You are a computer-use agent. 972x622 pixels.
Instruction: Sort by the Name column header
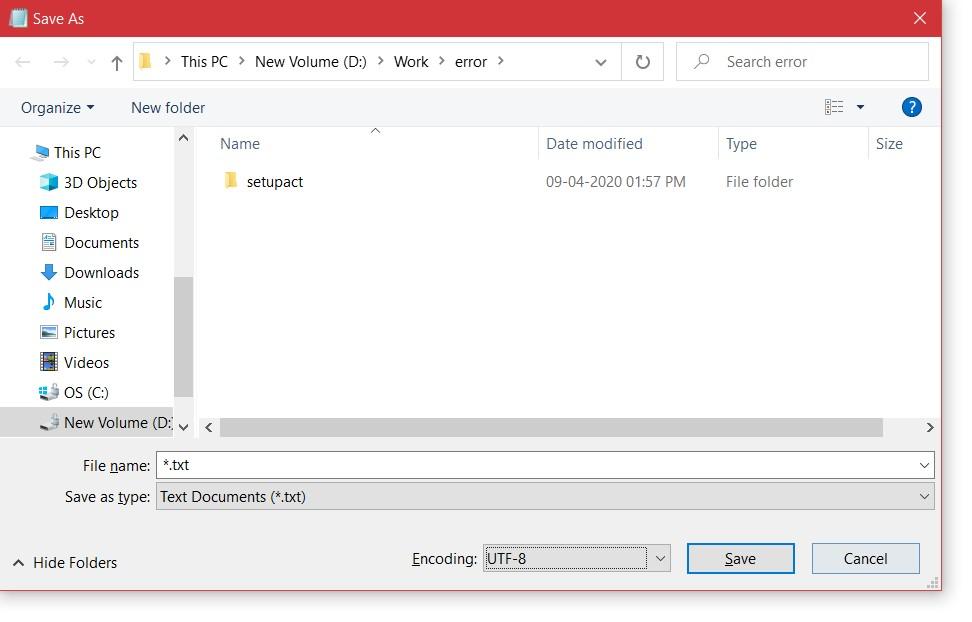coord(240,144)
